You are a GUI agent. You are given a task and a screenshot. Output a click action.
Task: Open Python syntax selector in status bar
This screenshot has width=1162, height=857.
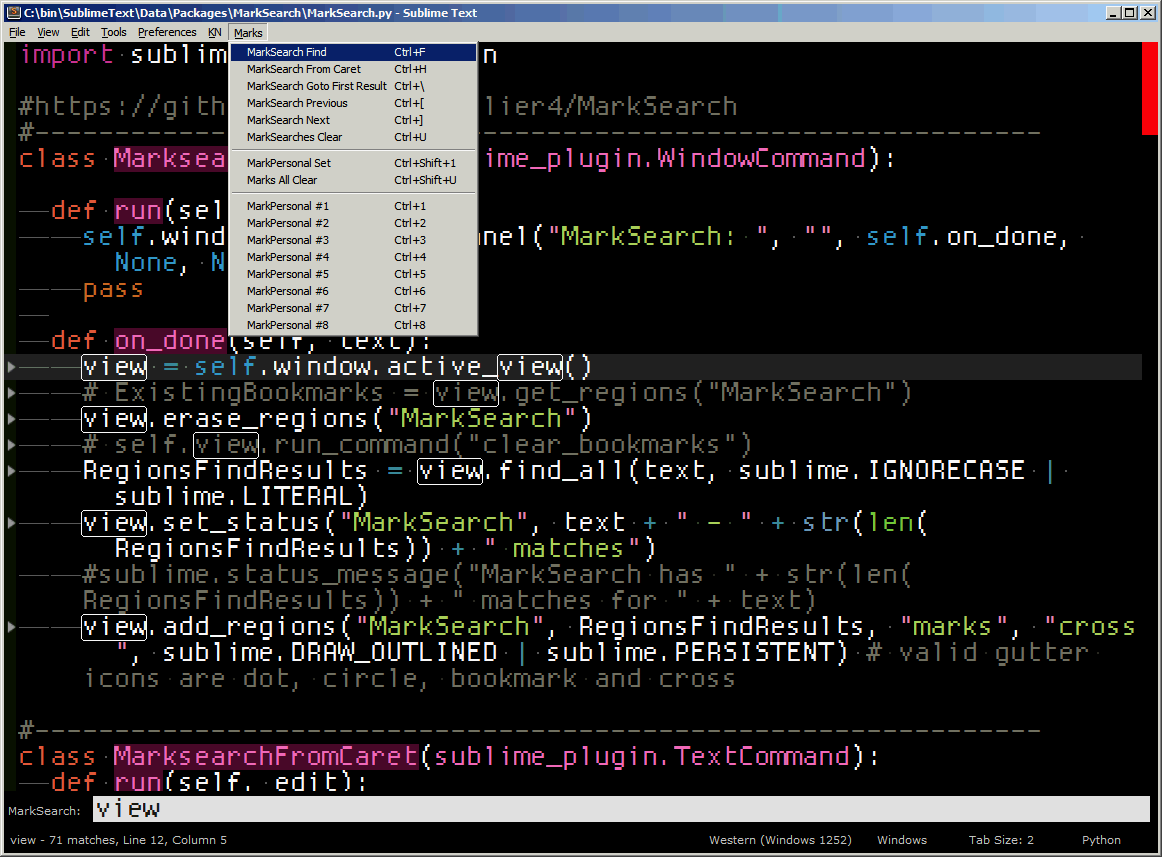(x=1100, y=840)
